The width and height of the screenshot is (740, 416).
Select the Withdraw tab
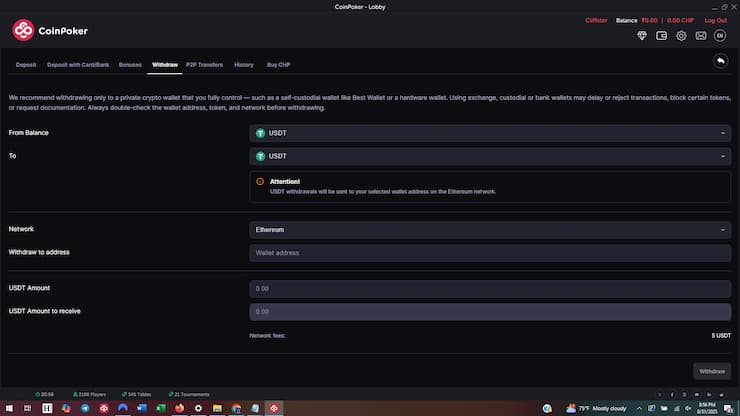[165, 65]
